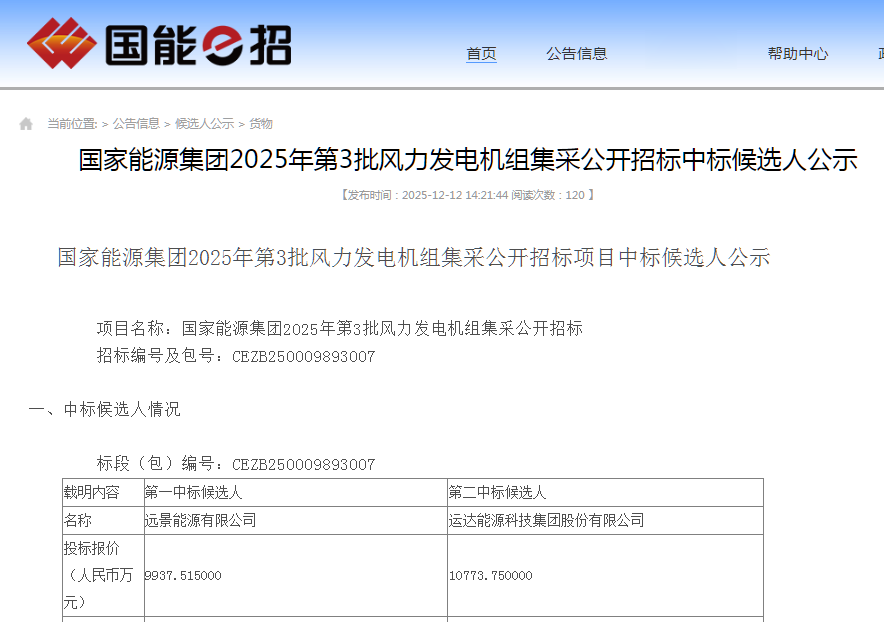This screenshot has height=622, width=884.
Task: Open the 首页 navigation tab
Action: point(481,54)
